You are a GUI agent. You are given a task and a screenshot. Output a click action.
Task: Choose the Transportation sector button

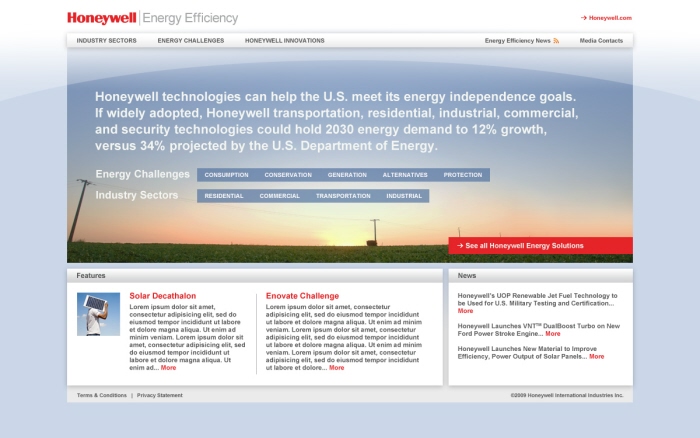343,196
